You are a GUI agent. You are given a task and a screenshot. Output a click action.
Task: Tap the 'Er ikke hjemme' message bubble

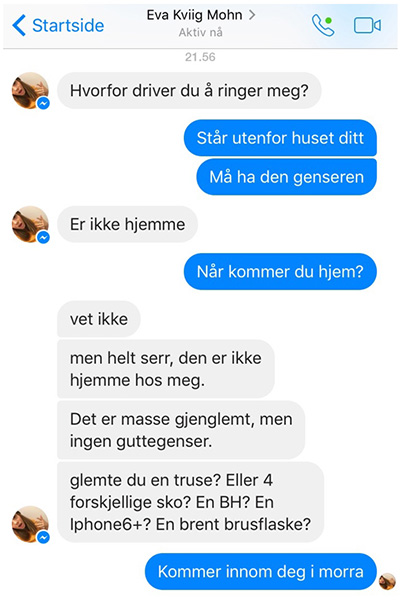pyautogui.click(x=128, y=224)
